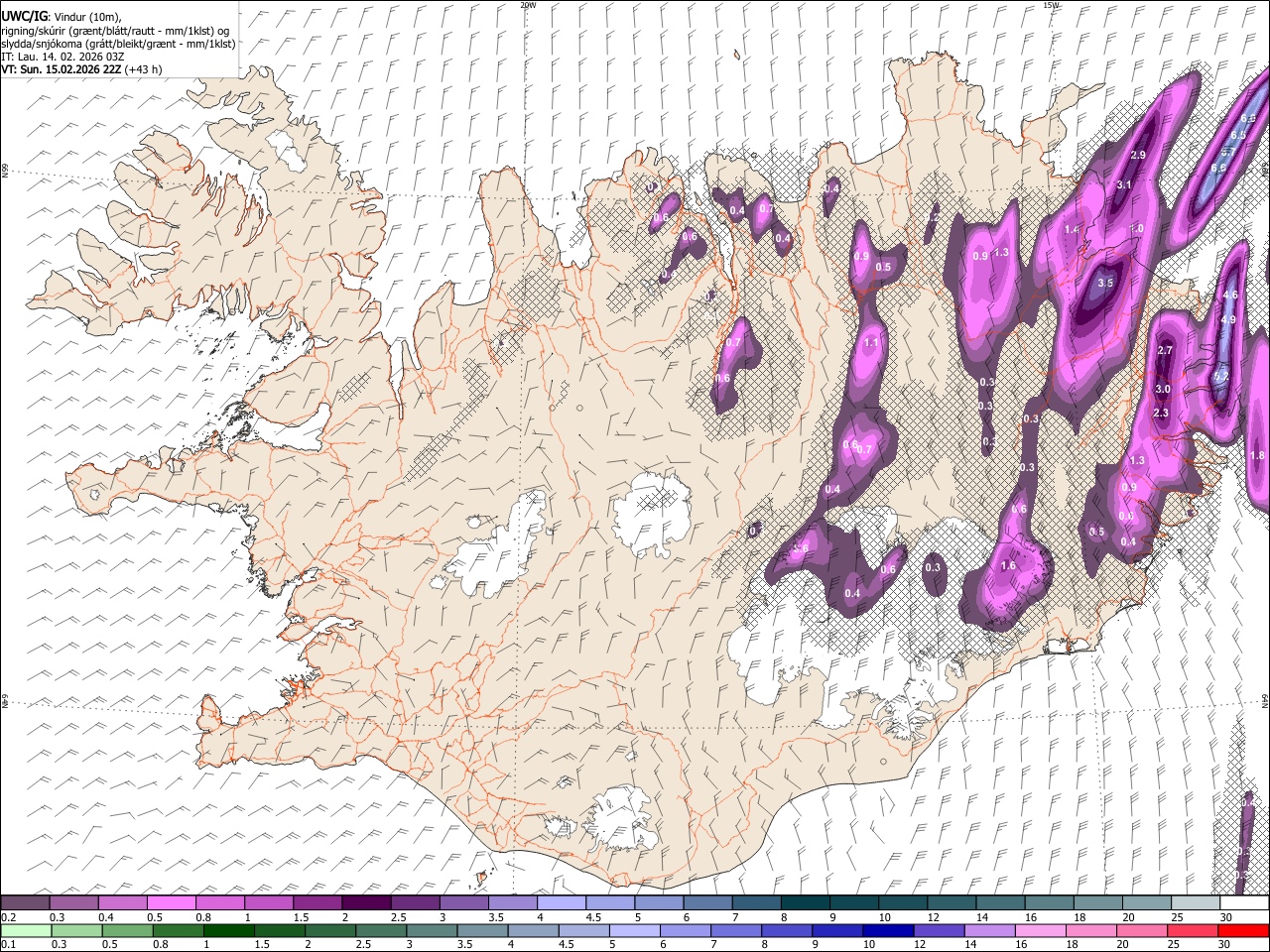This screenshot has width=1270, height=952.
Task: Click the 'UWC/IG: Vindur (10m)' title text
Action: point(62,17)
